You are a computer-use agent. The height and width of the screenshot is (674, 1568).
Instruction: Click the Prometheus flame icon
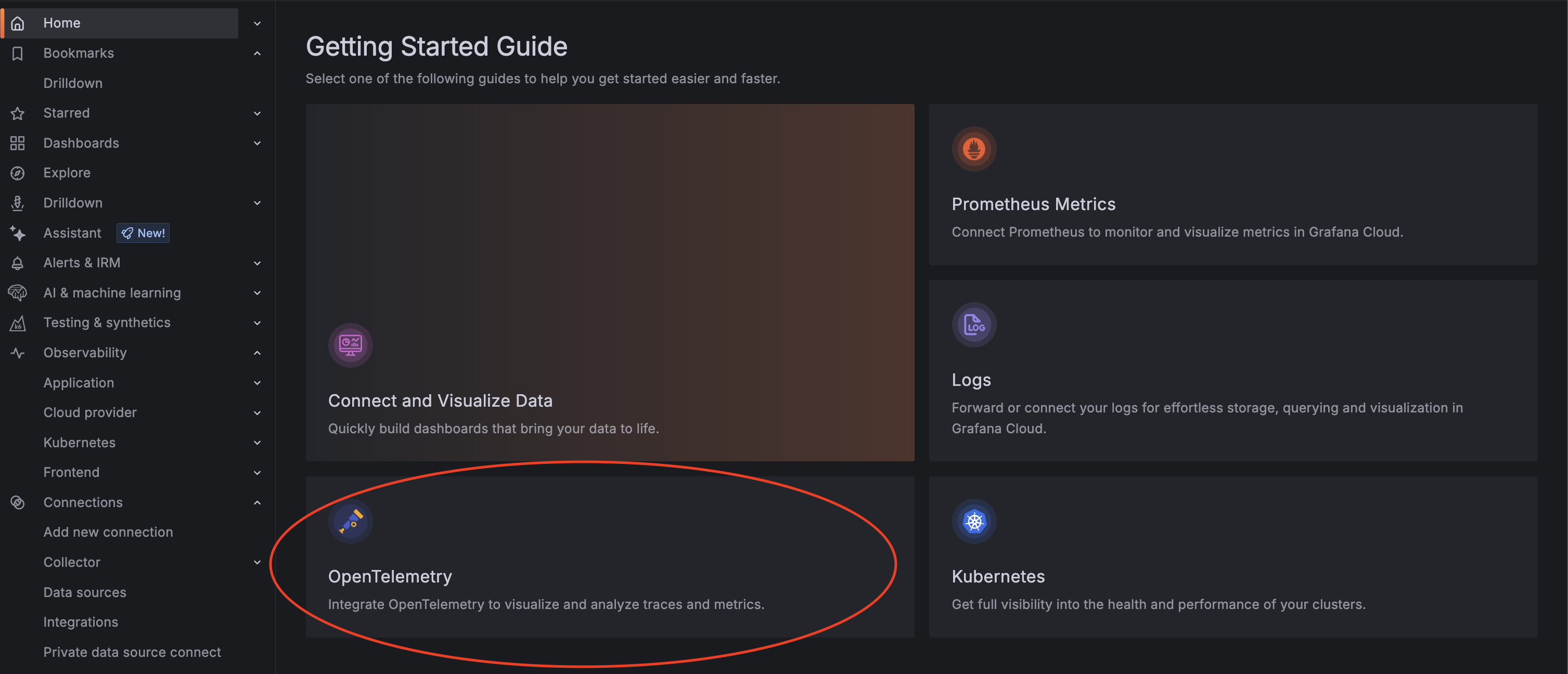pos(974,149)
